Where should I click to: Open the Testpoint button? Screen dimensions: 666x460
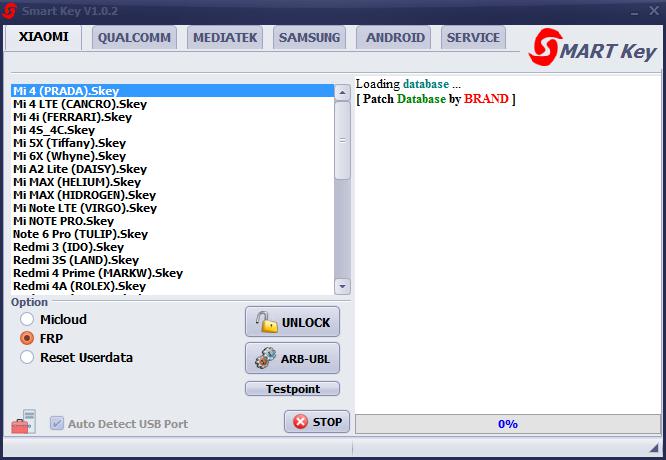click(x=293, y=389)
